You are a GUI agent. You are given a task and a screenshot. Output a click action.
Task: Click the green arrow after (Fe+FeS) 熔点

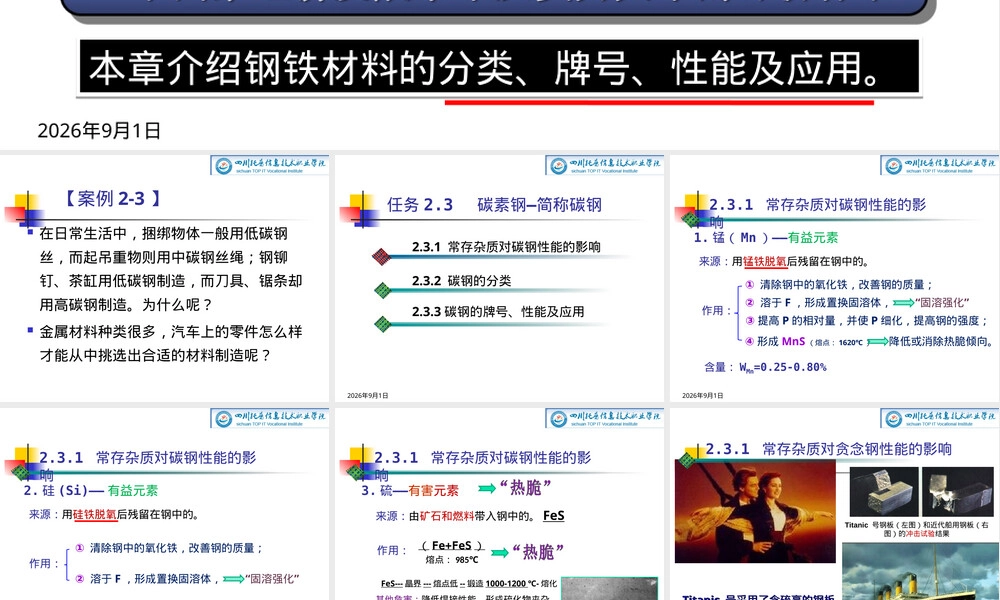click(500, 552)
